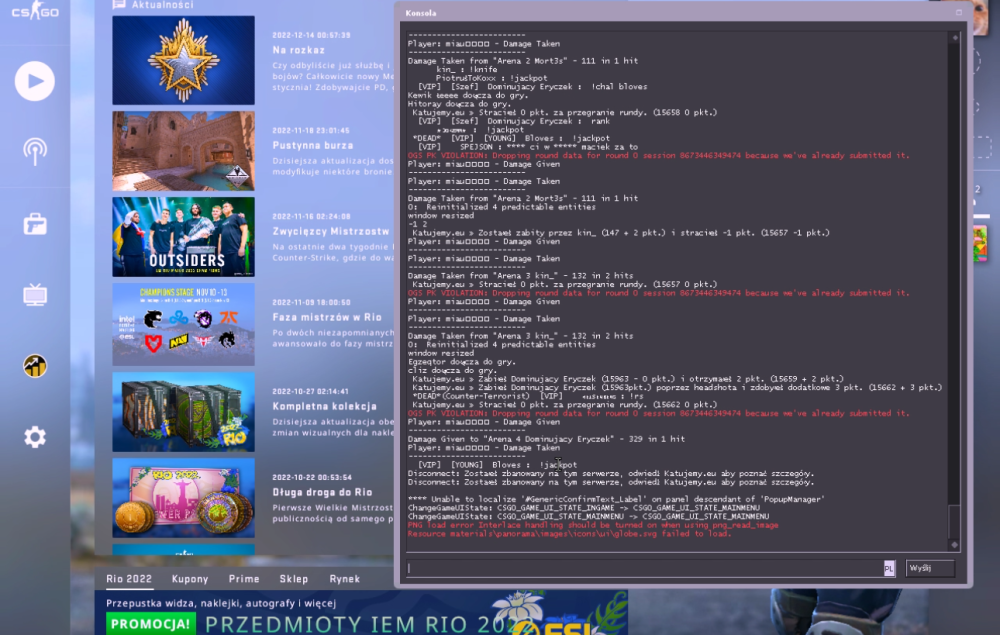Open the Faza mistrzów w Rio headline
The height and width of the screenshot is (635, 1000).
click(327, 317)
